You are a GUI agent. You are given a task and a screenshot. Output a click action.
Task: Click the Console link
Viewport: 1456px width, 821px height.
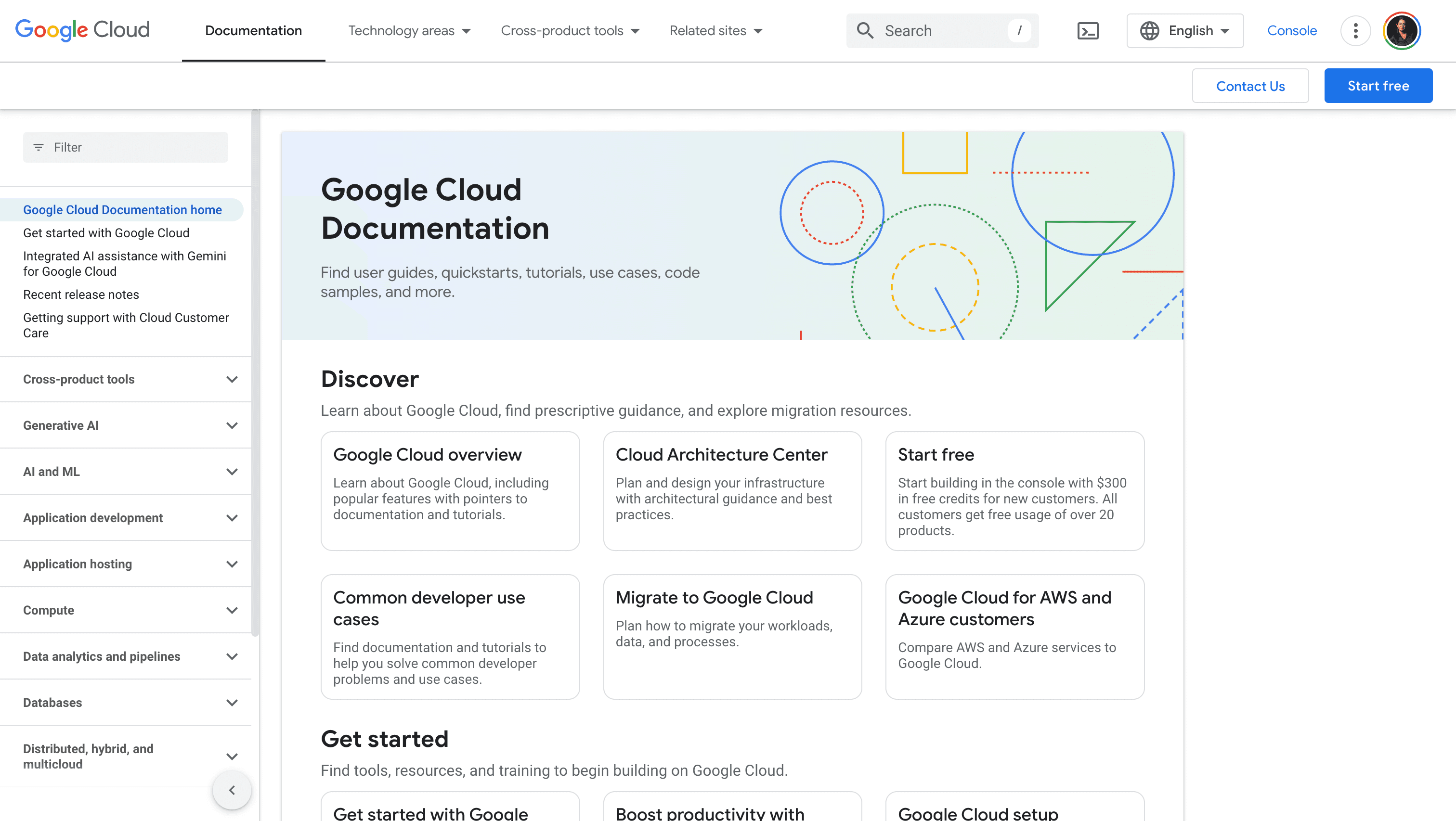1291,30
